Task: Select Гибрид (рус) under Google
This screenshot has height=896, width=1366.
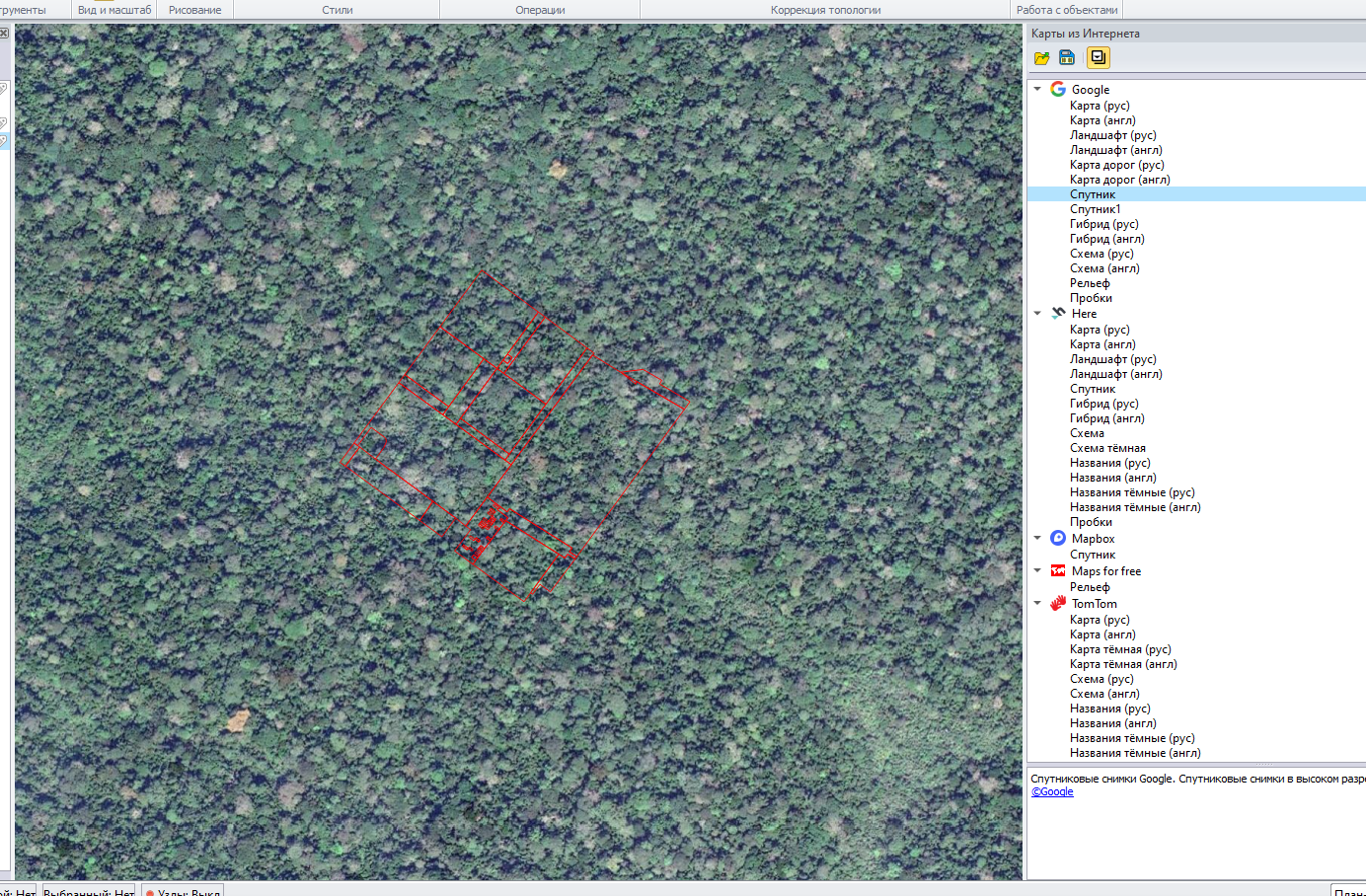Action: (1103, 224)
